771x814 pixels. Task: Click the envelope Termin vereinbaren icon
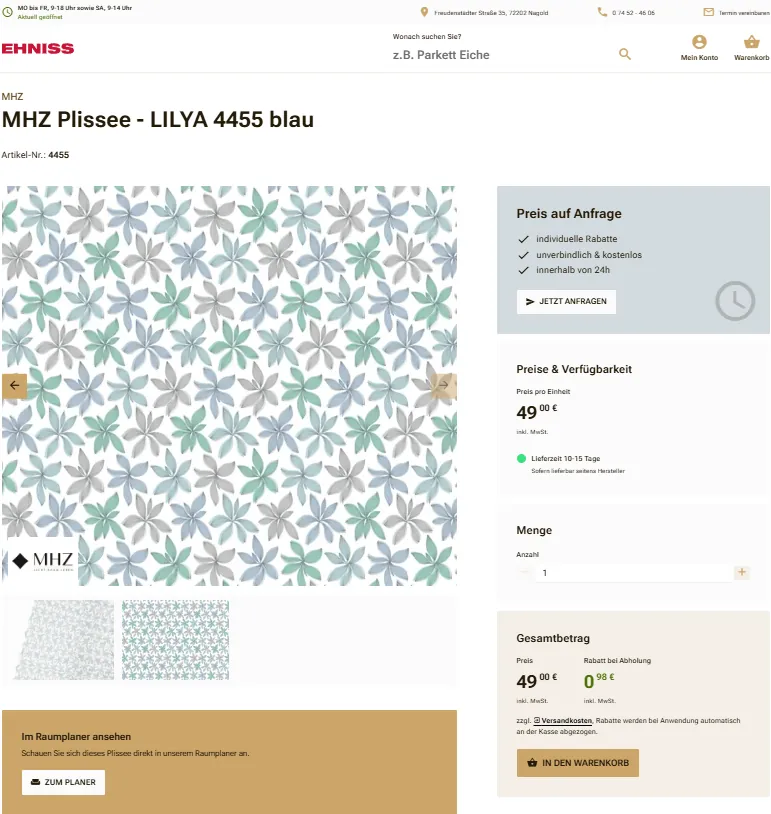708,12
